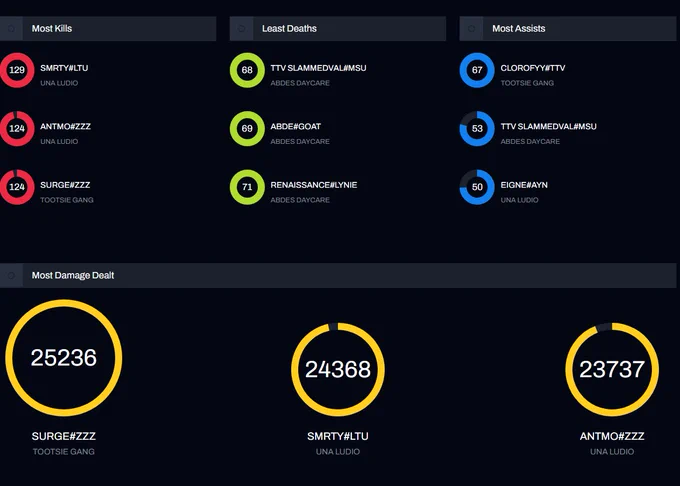Select the Most Kills header title

click(52, 29)
